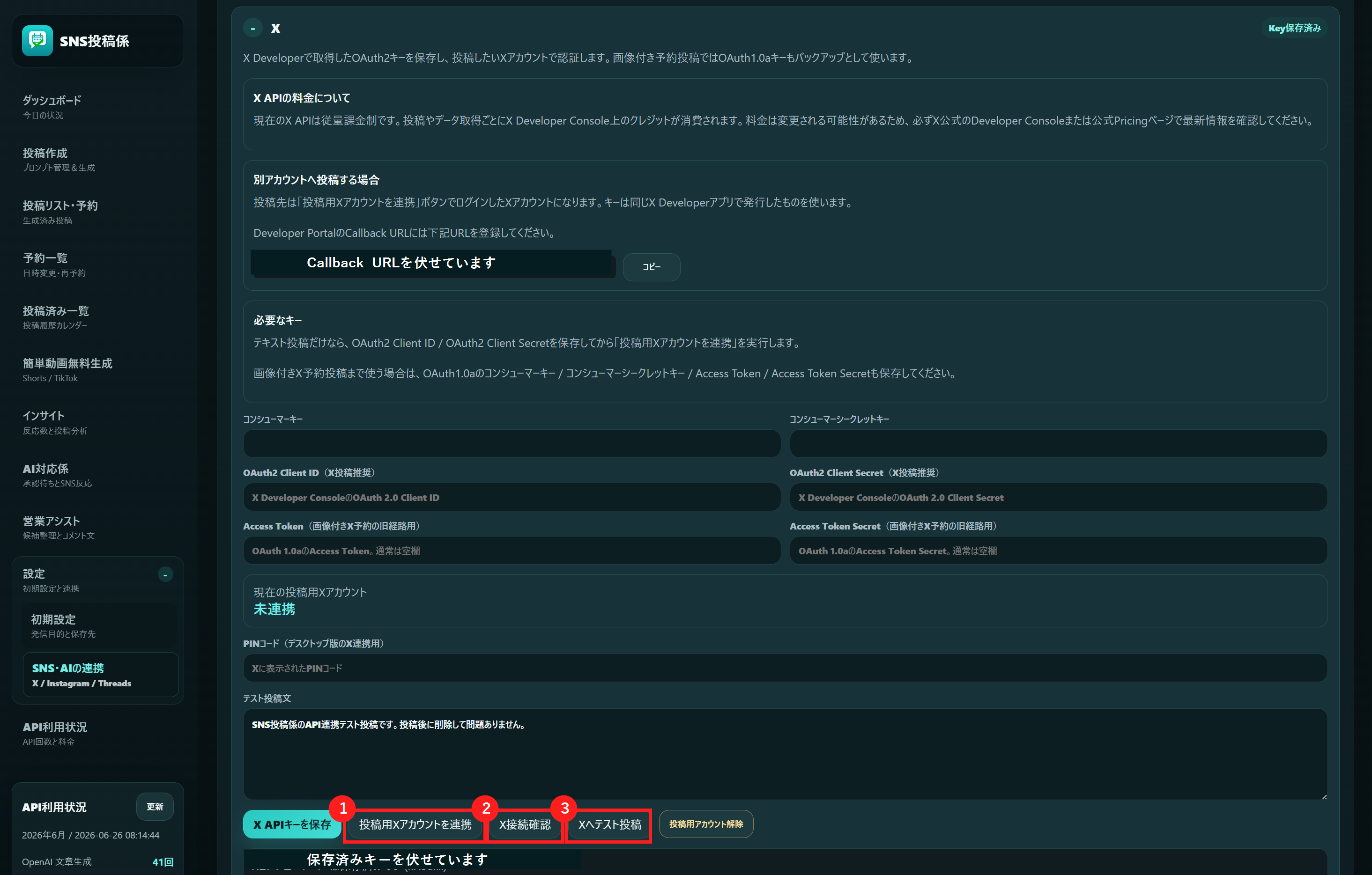The image size is (1372, 875).
Task: Click the Key保存済み status badge
Action: [1294, 28]
